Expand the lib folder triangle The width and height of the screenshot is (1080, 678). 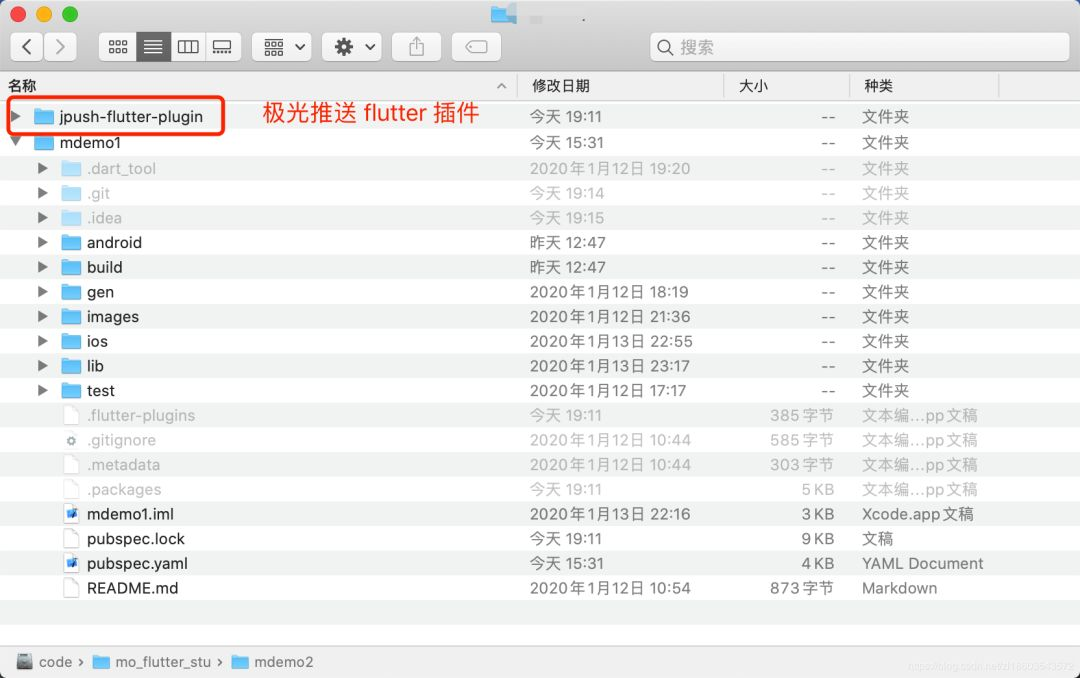pos(43,366)
